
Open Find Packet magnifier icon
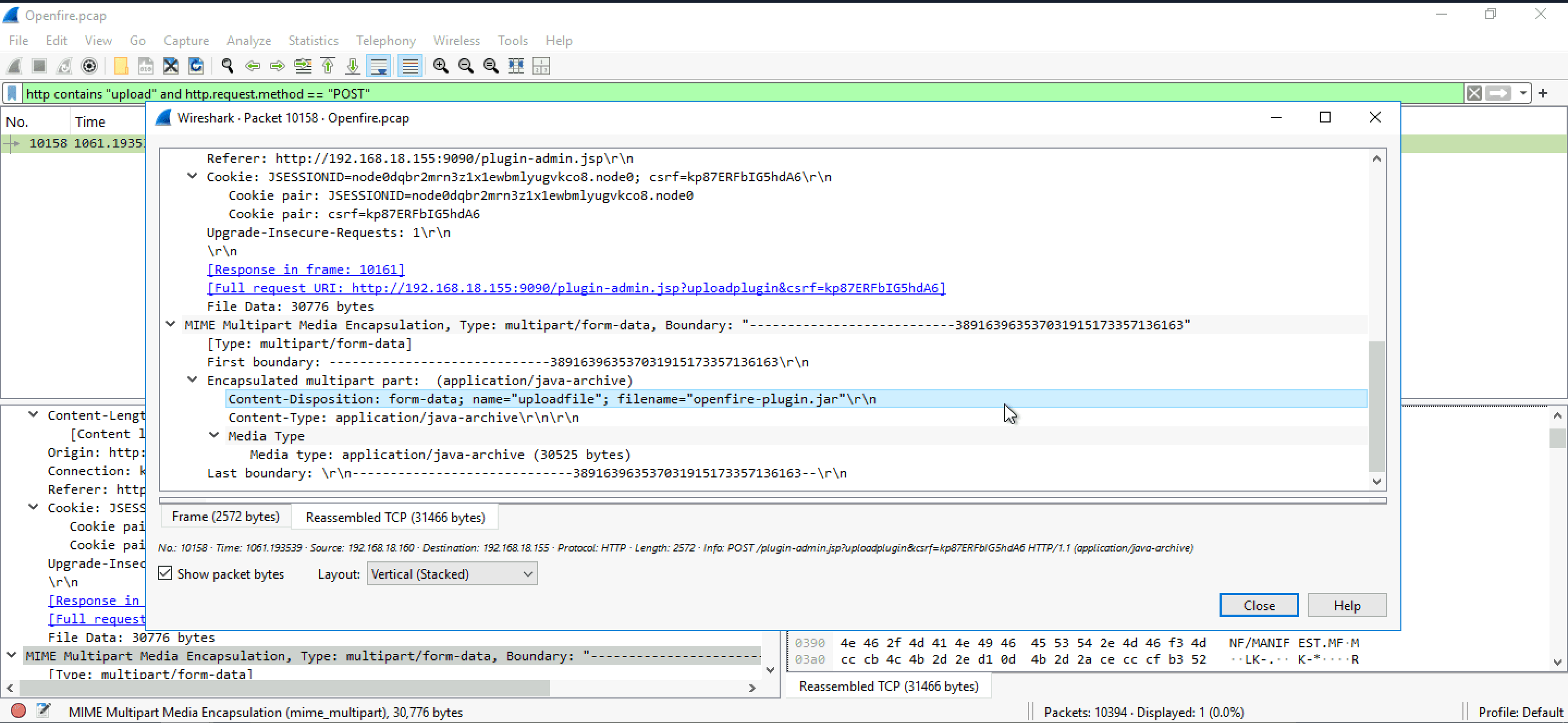point(227,66)
